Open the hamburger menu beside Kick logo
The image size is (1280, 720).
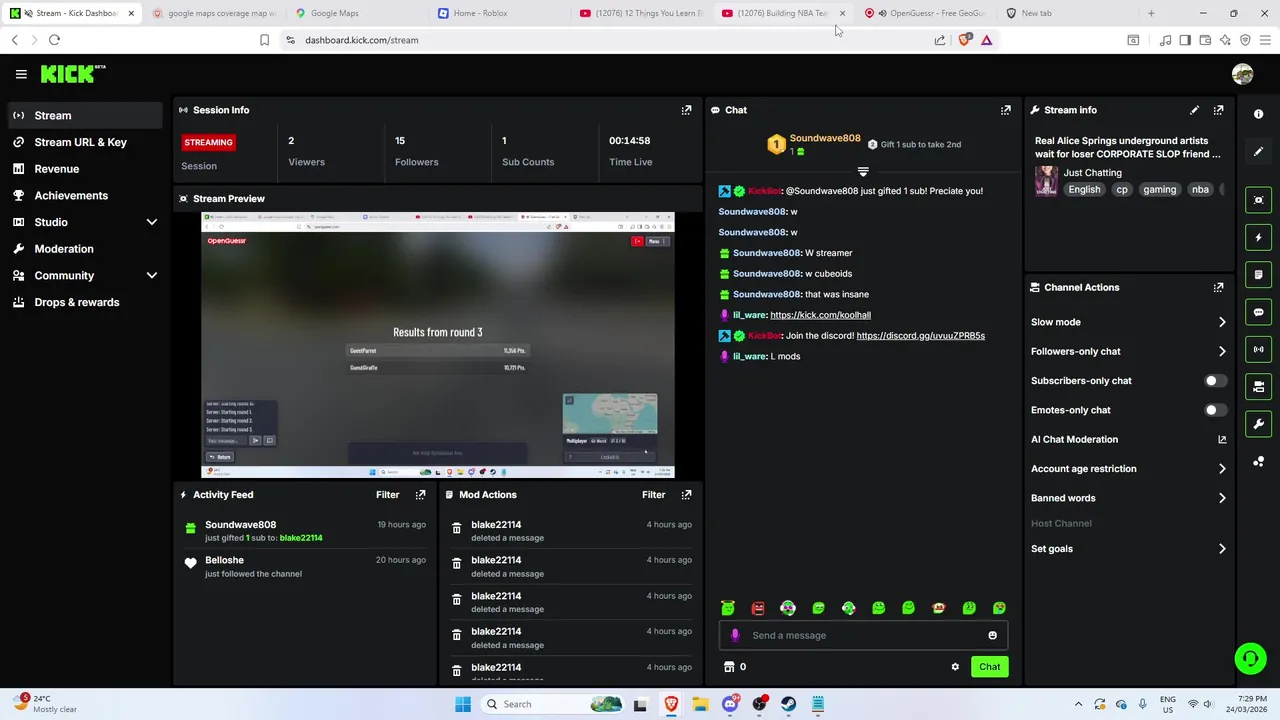click(21, 74)
